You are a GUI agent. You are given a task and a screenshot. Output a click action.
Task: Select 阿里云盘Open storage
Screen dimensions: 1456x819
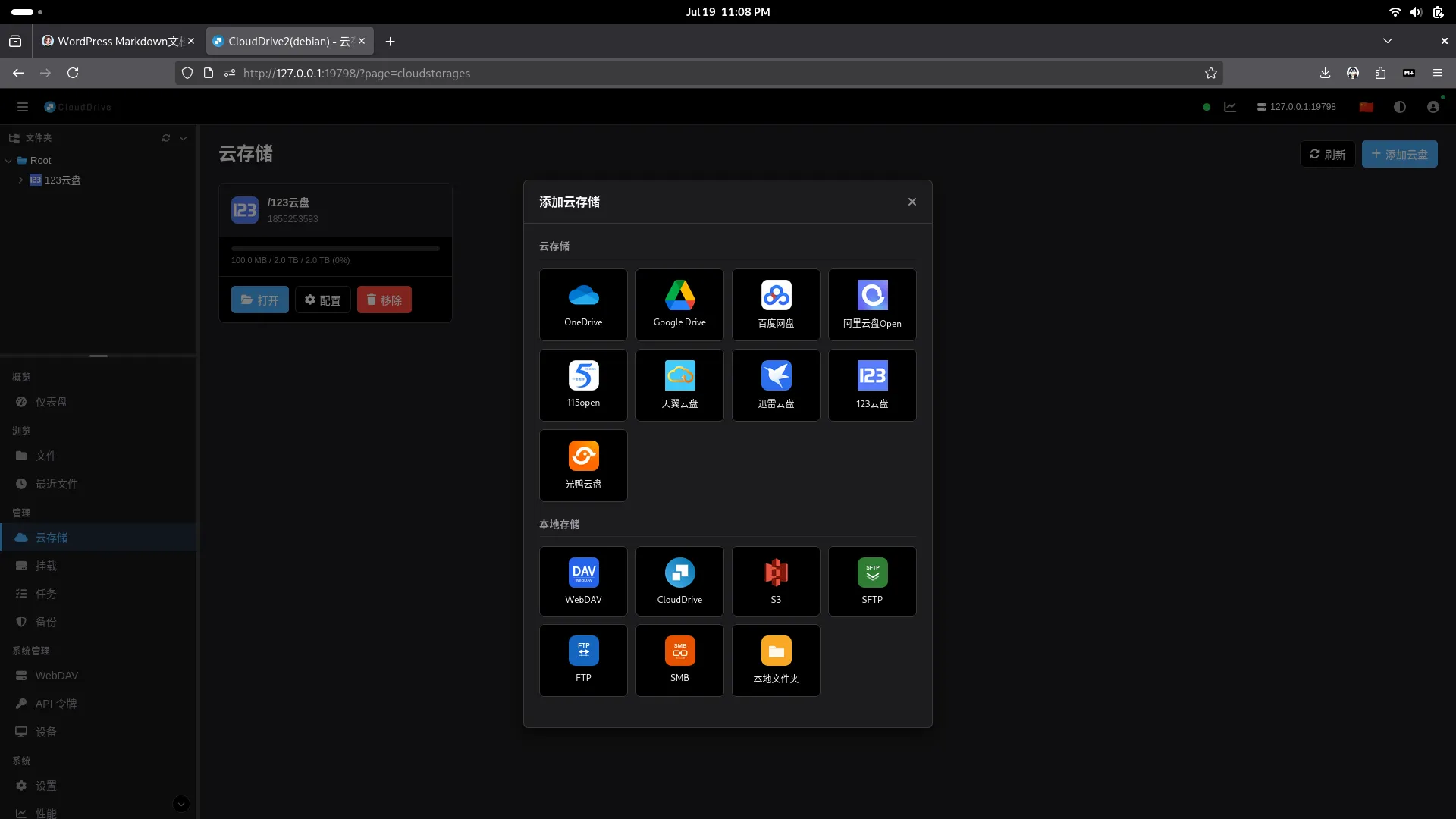click(x=872, y=305)
